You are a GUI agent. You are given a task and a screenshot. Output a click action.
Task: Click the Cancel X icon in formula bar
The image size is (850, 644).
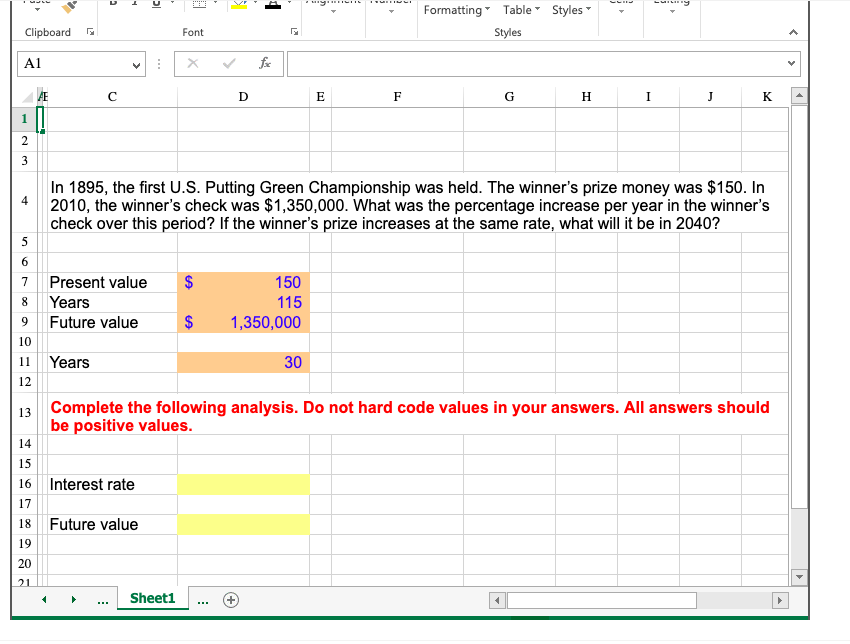[192, 63]
